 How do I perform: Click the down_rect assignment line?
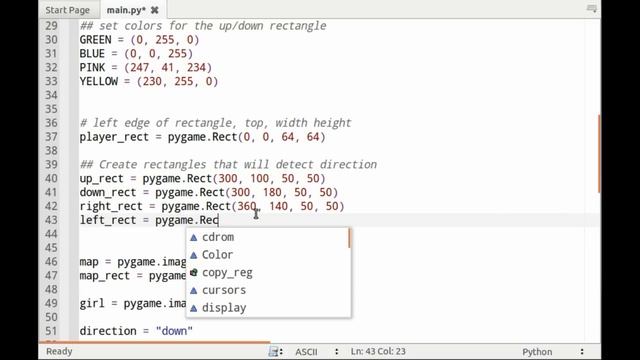point(209,192)
